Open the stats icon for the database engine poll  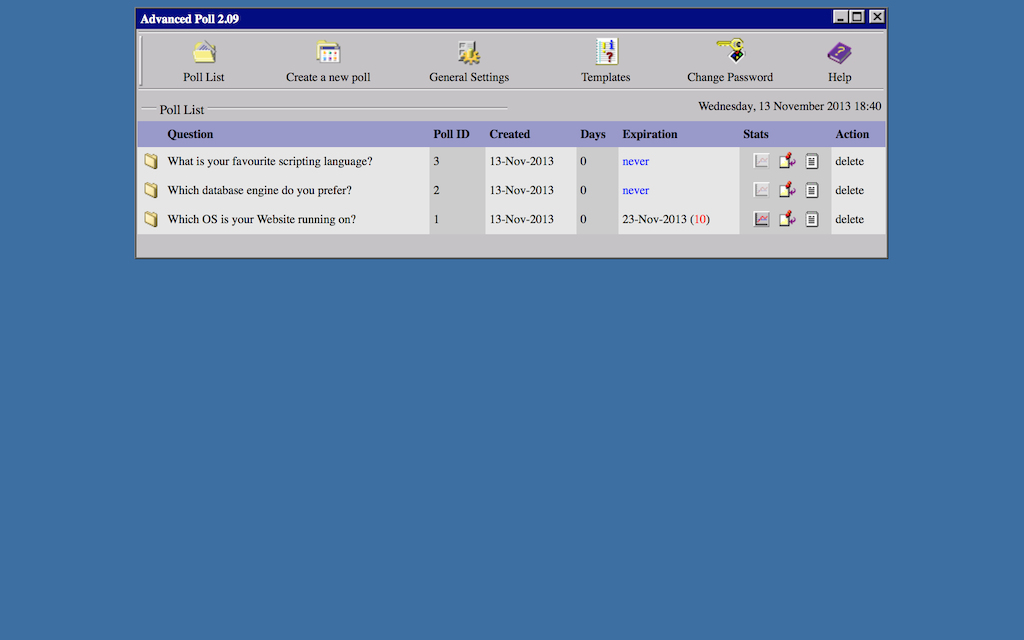761,190
